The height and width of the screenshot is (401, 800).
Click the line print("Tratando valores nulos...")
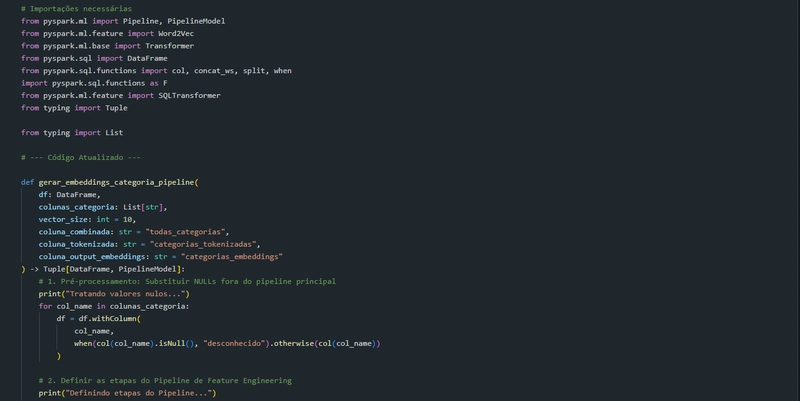tap(114, 294)
